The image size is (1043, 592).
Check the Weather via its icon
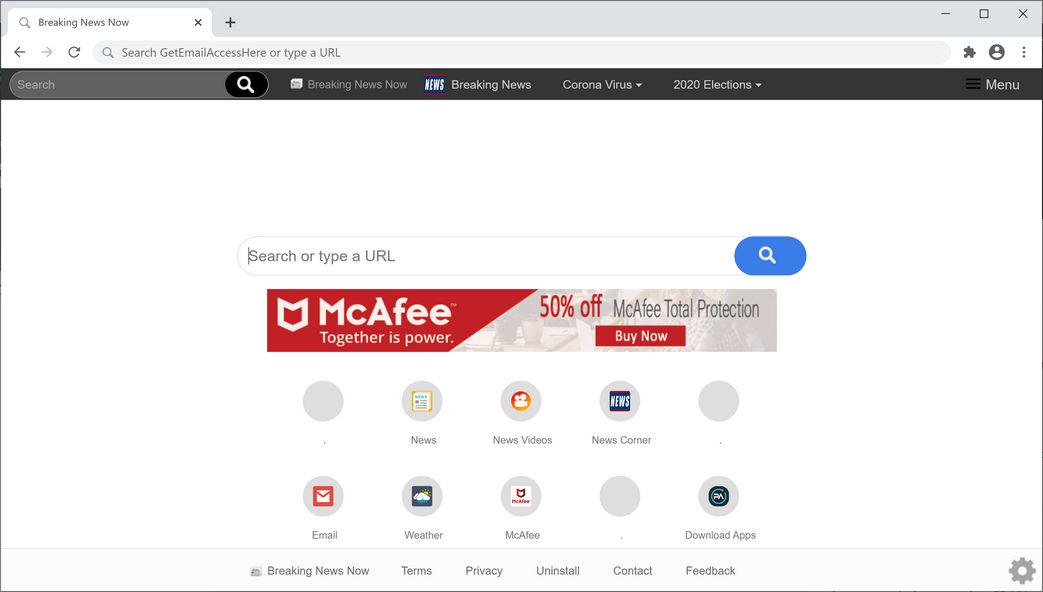(422, 495)
